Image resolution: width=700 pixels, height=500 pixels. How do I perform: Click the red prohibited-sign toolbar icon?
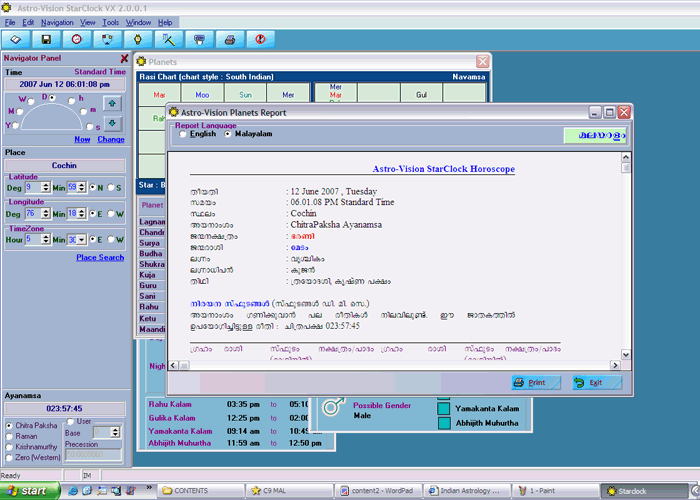[260, 40]
